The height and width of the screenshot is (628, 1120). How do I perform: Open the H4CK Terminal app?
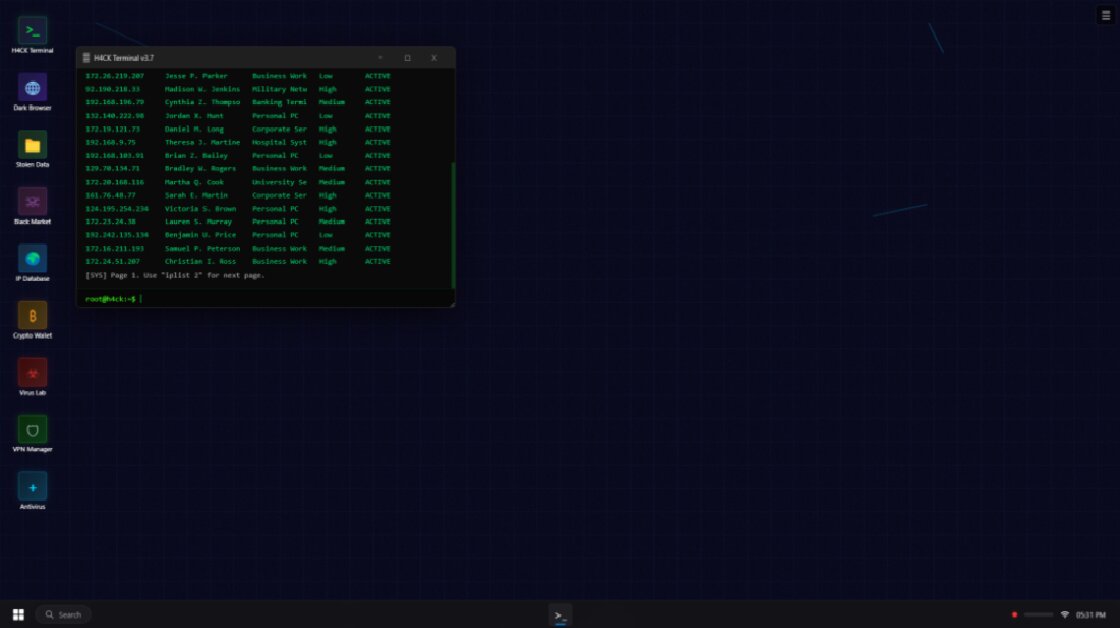33,31
